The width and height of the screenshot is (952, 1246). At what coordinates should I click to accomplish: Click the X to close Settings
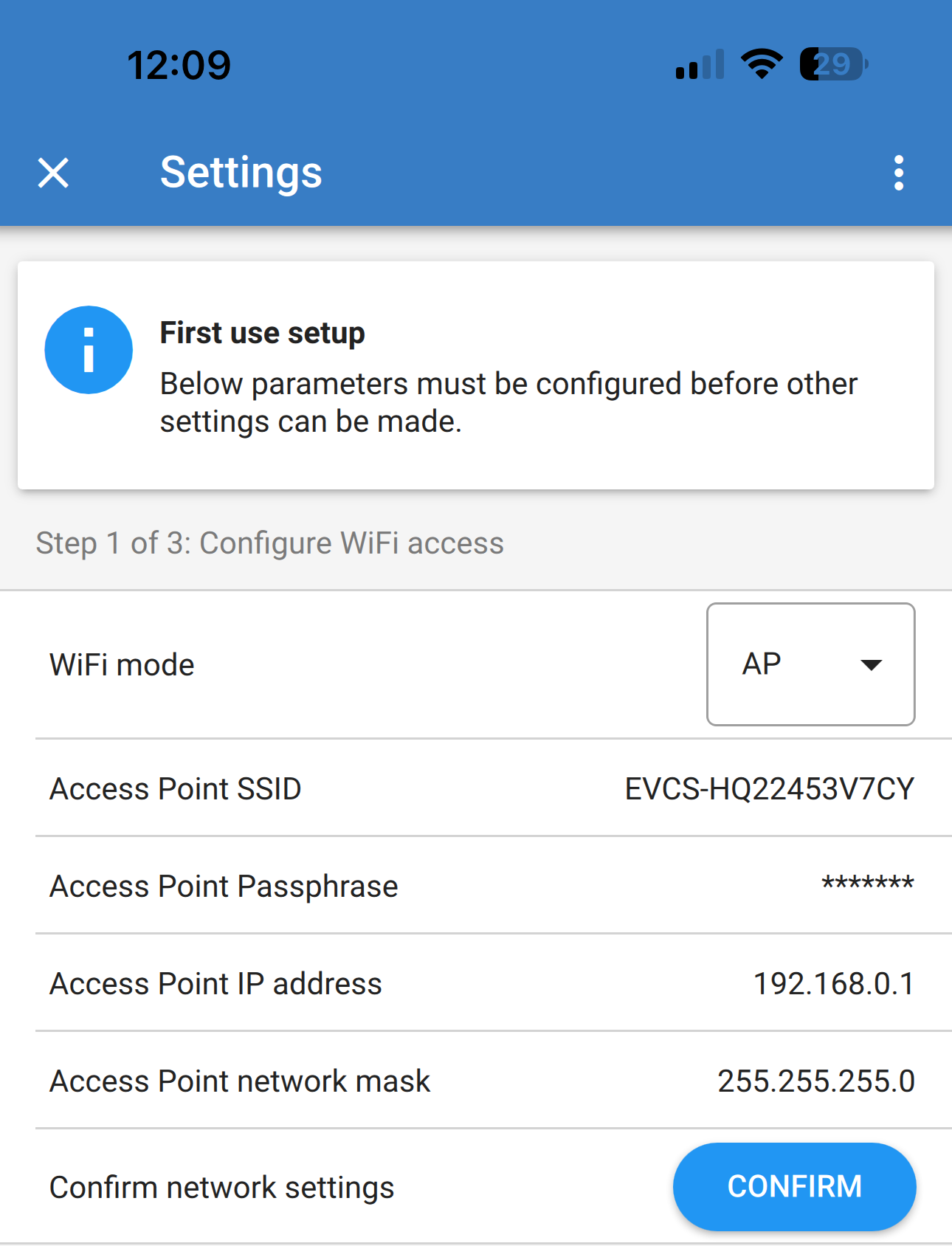pyautogui.click(x=53, y=173)
